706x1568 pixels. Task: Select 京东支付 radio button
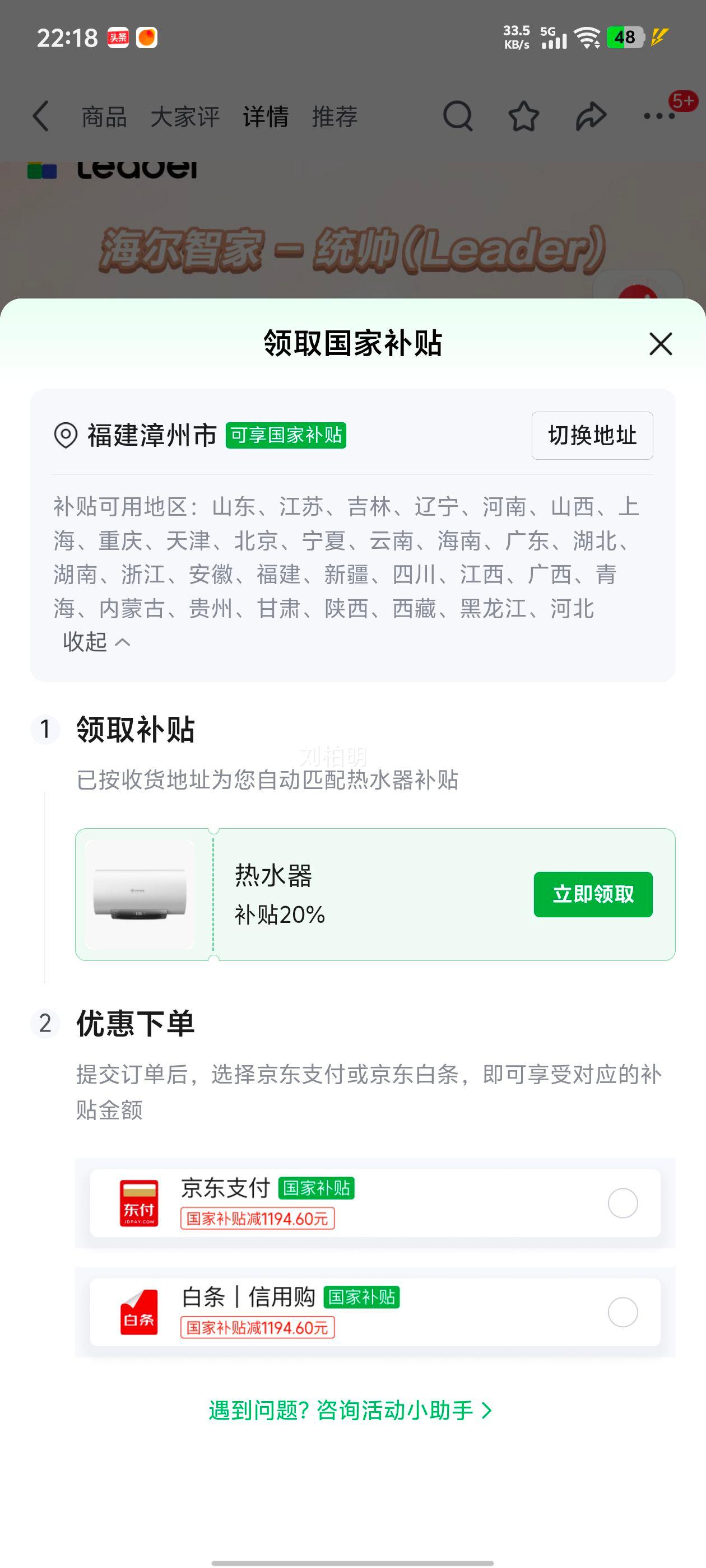(x=623, y=1203)
